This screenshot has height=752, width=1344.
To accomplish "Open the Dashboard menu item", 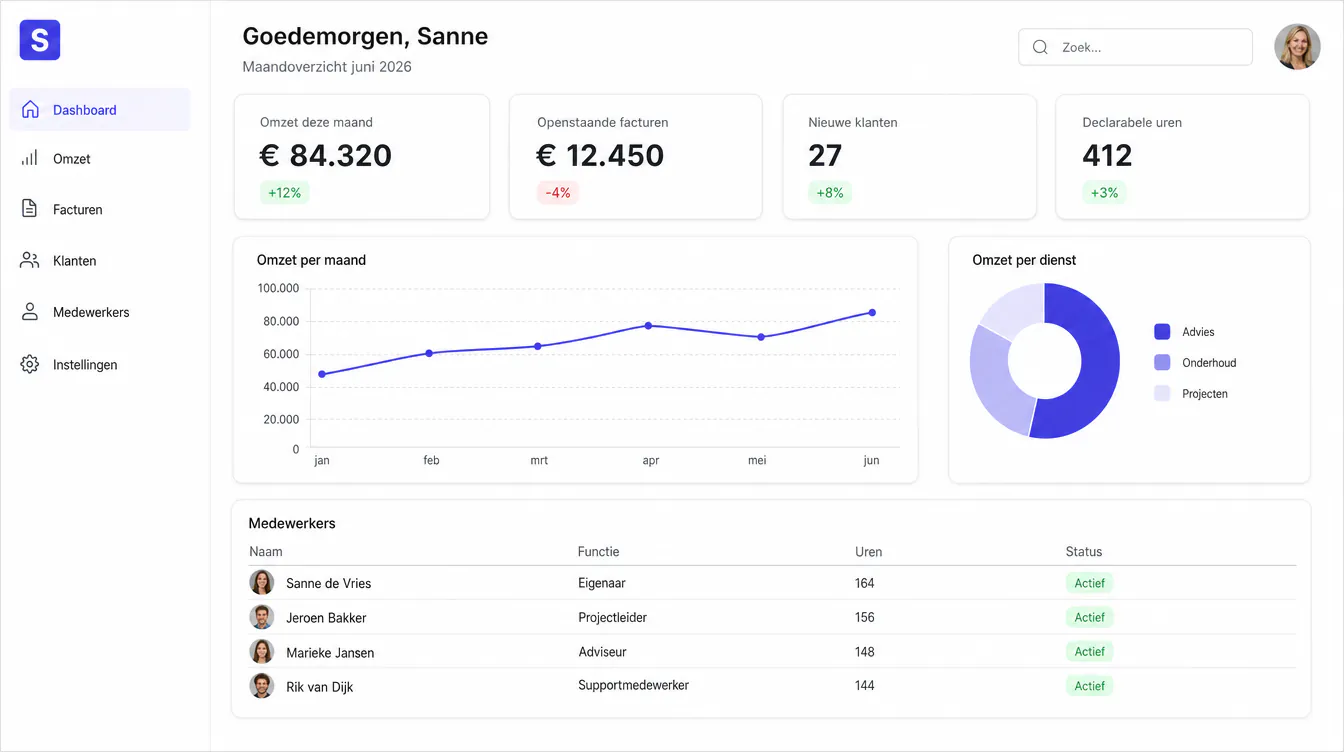I will tap(100, 110).
